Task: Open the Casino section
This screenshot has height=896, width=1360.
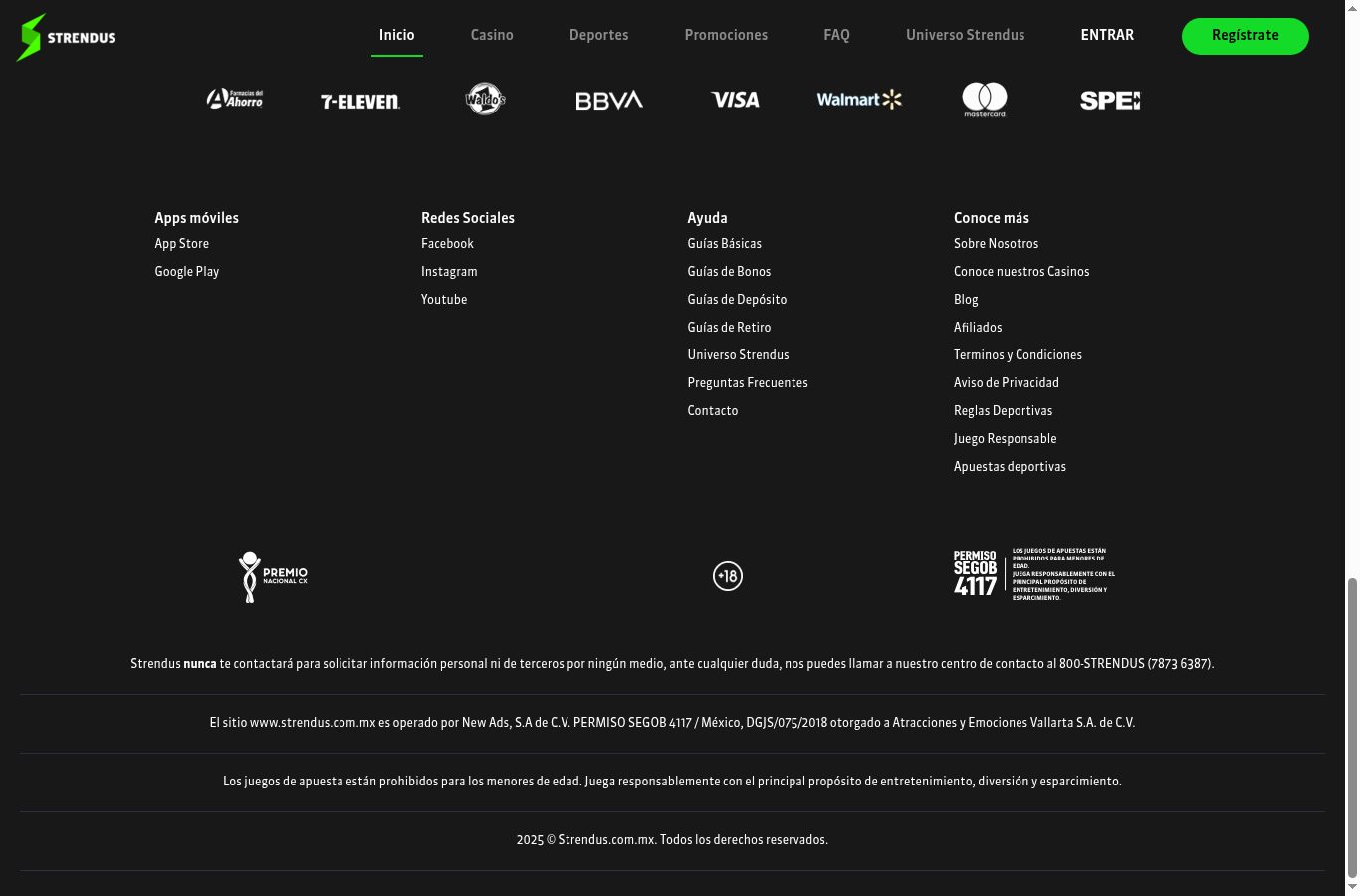Action: pyautogui.click(x=492, y=35)
